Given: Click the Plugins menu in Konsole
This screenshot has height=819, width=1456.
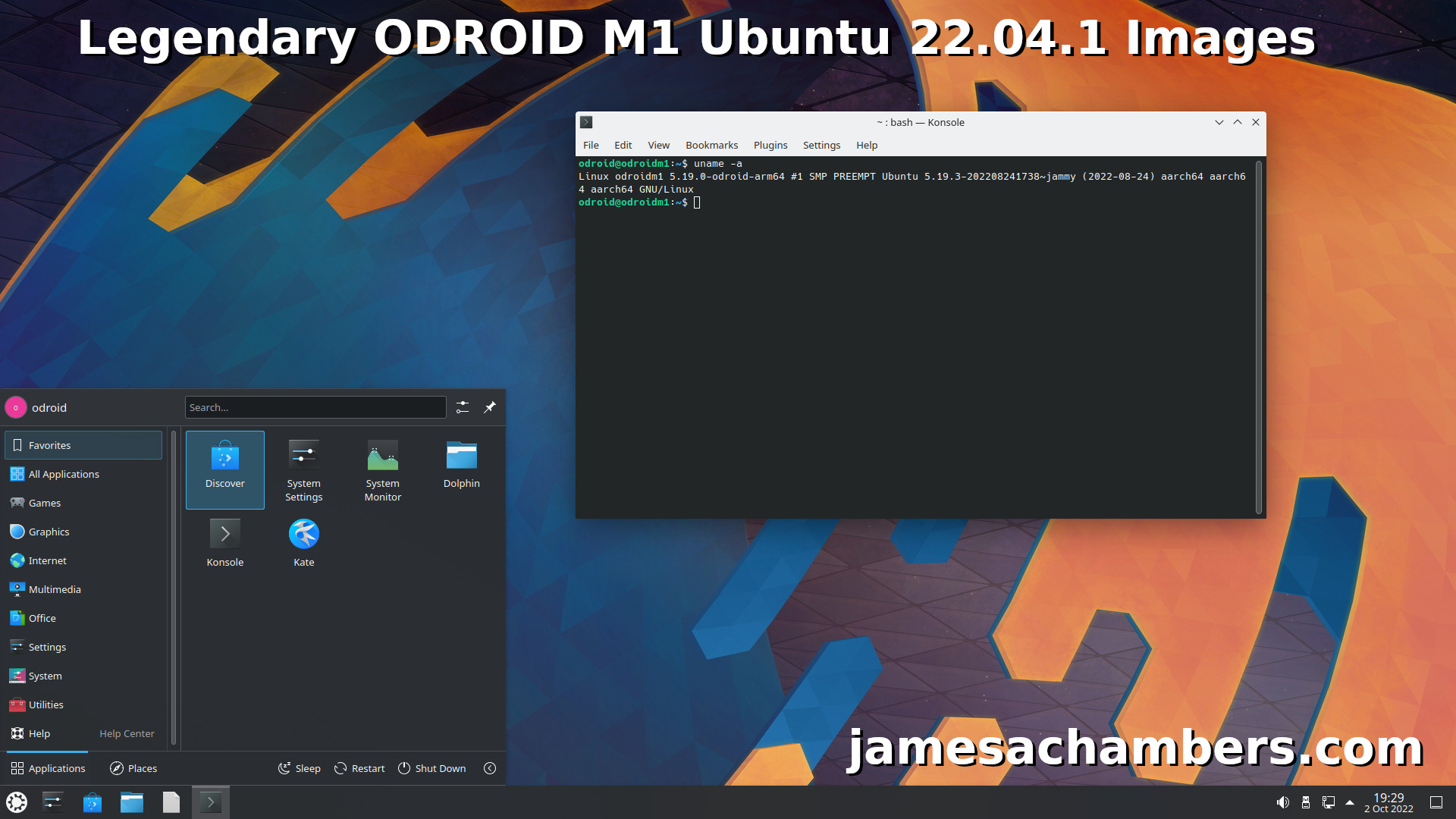Looking at the screenshot, I should click(x=770, y=145).
